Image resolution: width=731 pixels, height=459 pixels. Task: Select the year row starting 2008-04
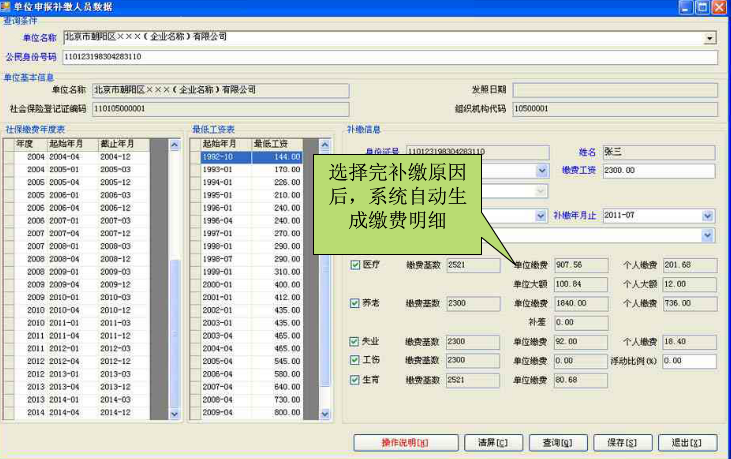82,259
